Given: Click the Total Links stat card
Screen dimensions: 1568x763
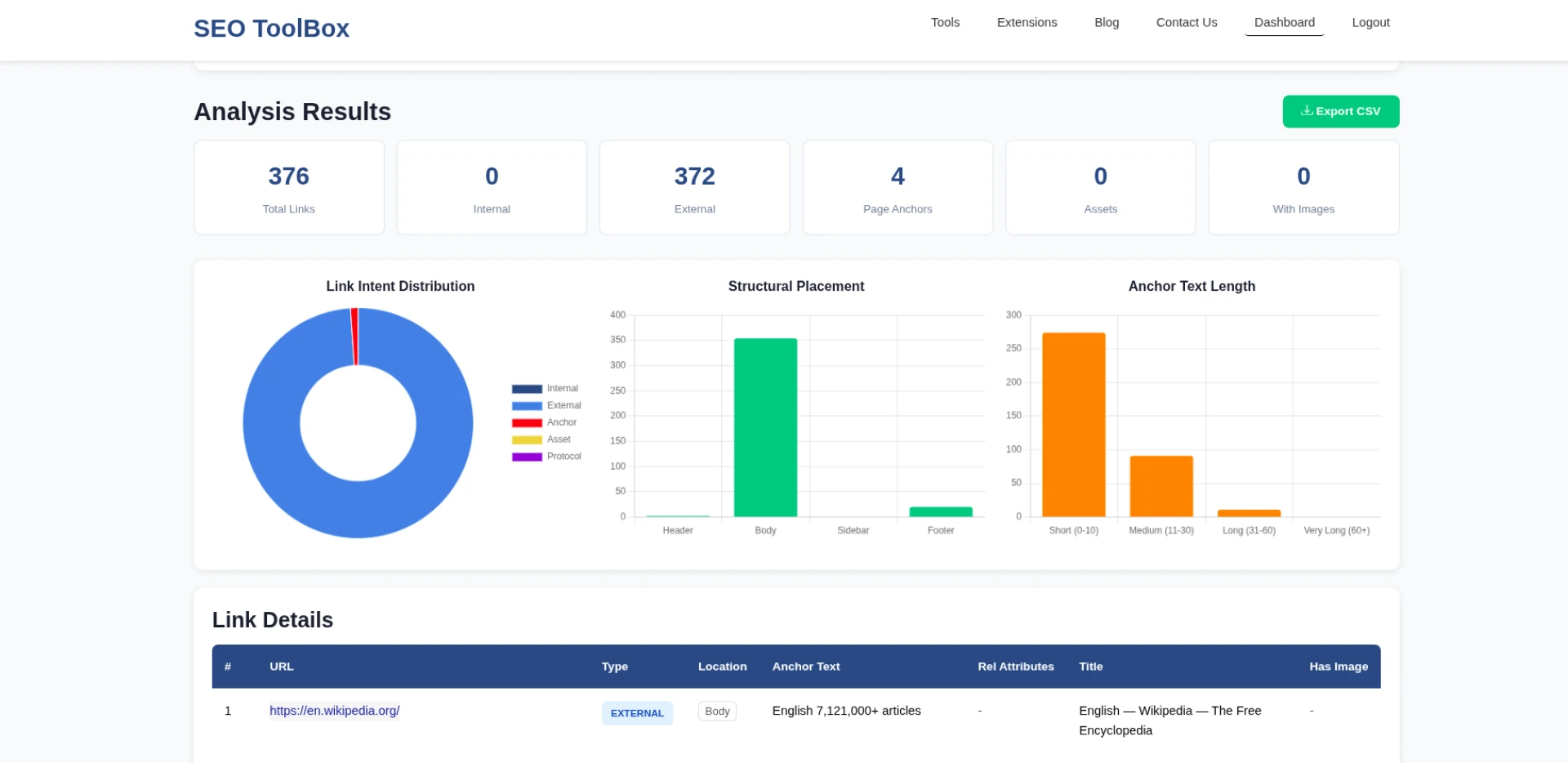Looking at the screenshot, I should (289, 188).
